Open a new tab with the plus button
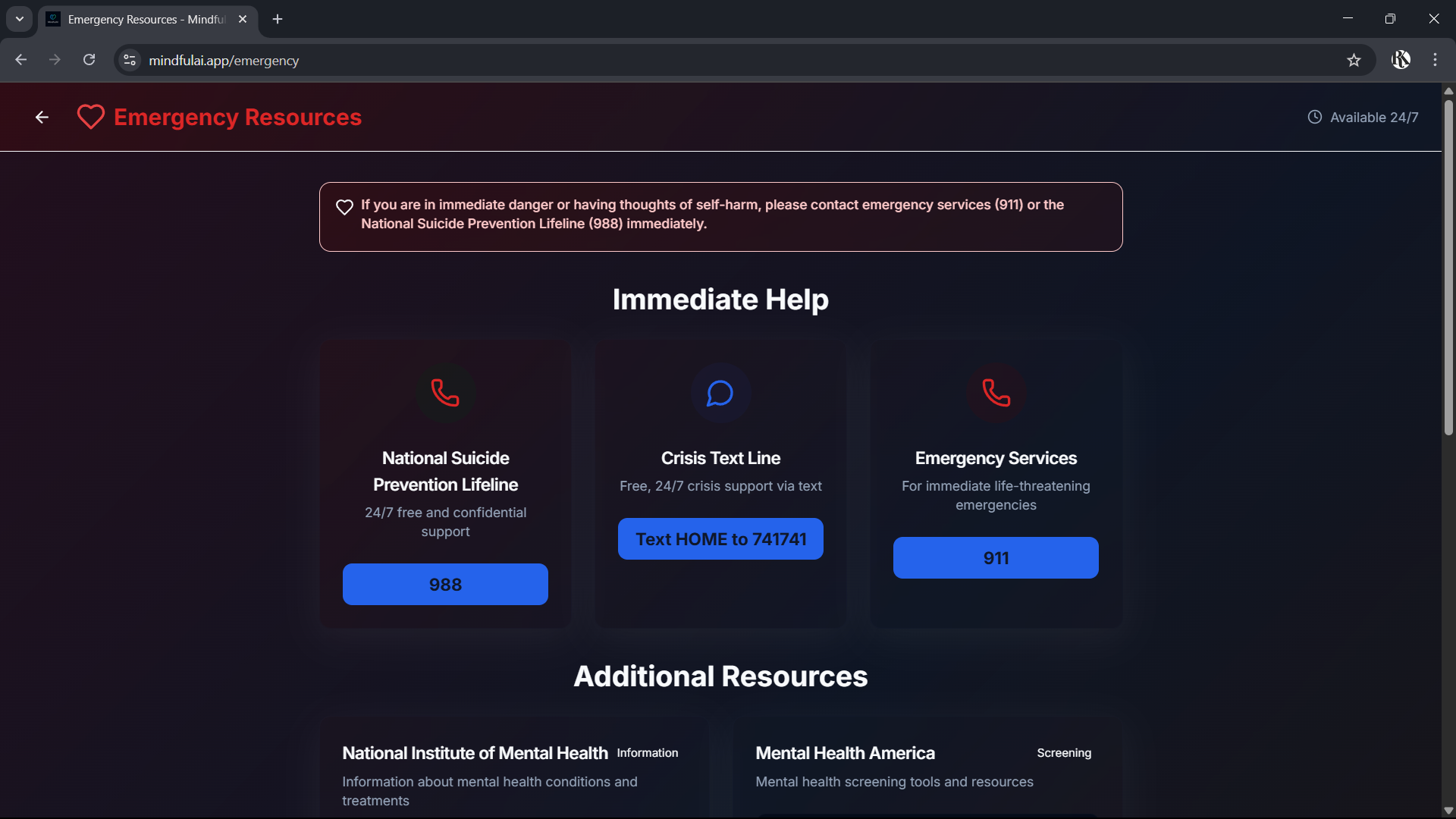1456x819 pixels. pos(278,20)
